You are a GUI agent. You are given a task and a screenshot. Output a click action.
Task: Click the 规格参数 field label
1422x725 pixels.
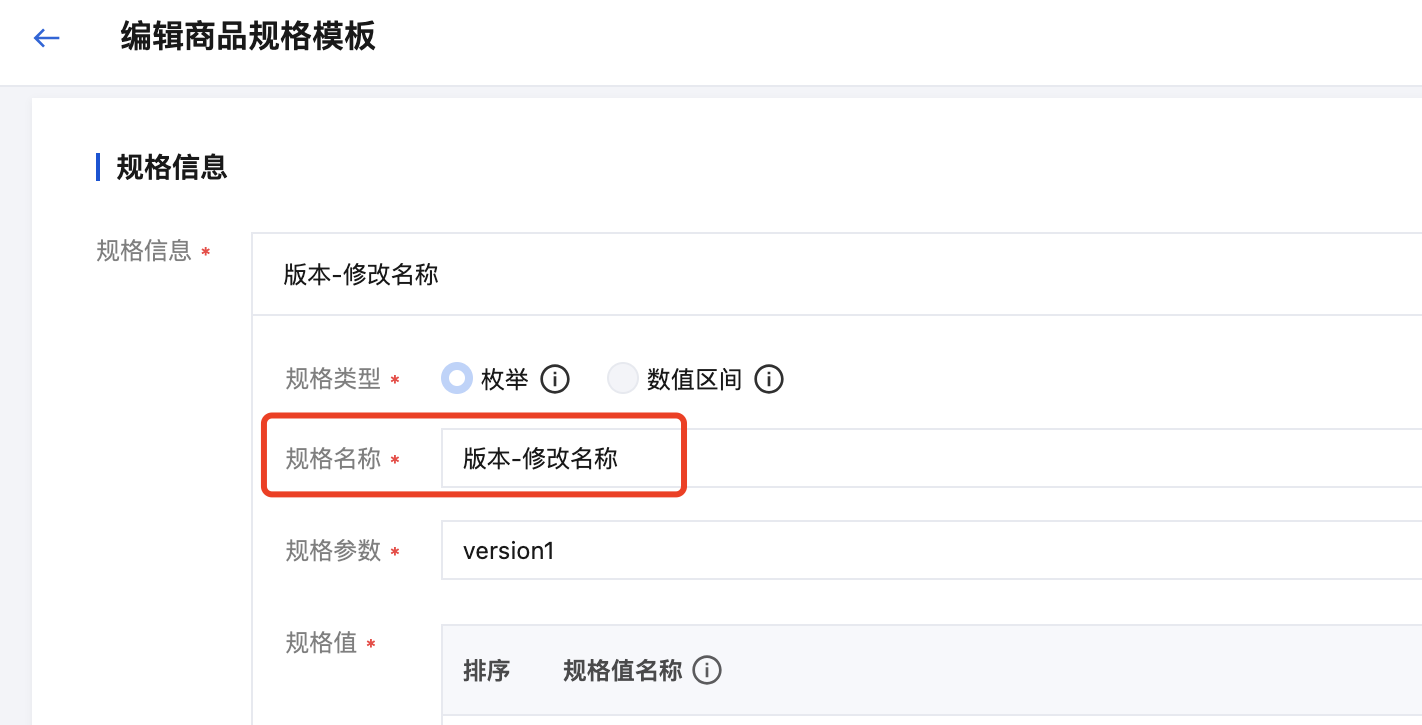coord(333,550)
